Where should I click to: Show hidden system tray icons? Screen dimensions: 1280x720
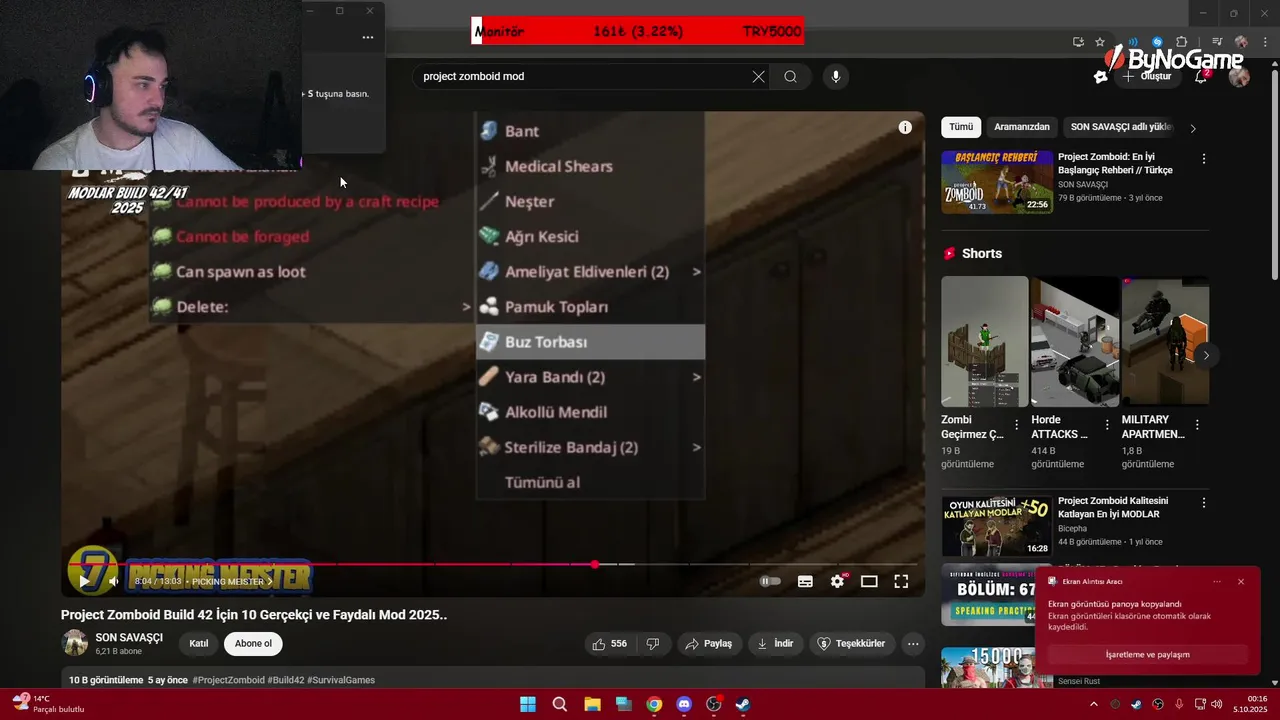(x=1093, y=704)
